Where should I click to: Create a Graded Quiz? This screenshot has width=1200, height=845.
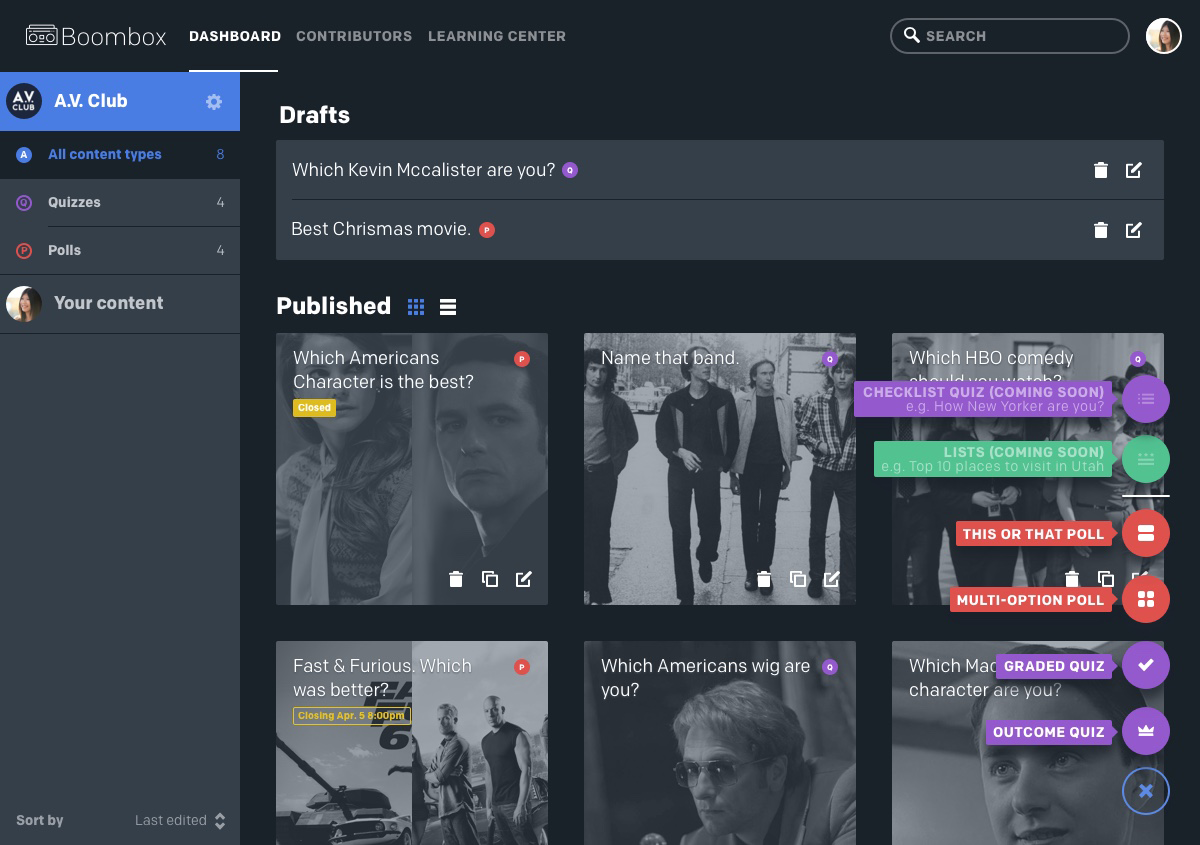click(1146, 665)
